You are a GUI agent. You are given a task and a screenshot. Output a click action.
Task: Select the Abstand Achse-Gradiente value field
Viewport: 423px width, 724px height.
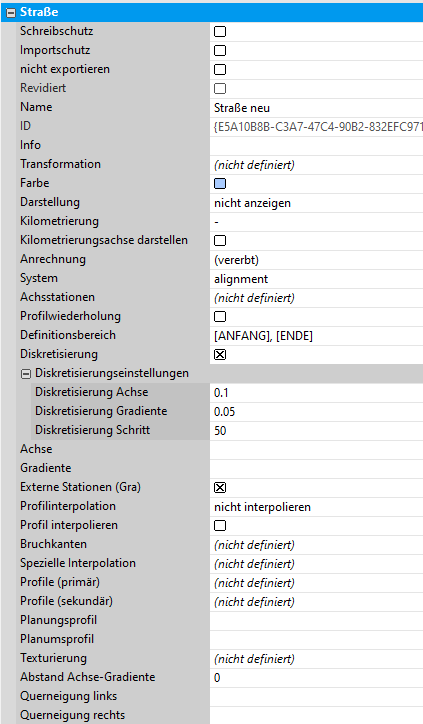click(316, 677)
